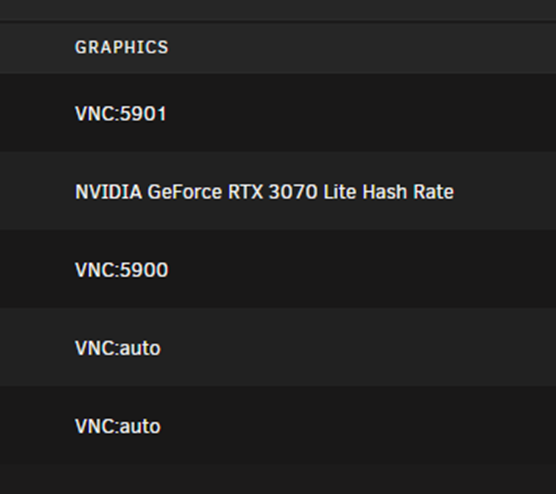Click the word GeForce in the GPU row
Screen dimensions: 556x494
pos(184,192)
